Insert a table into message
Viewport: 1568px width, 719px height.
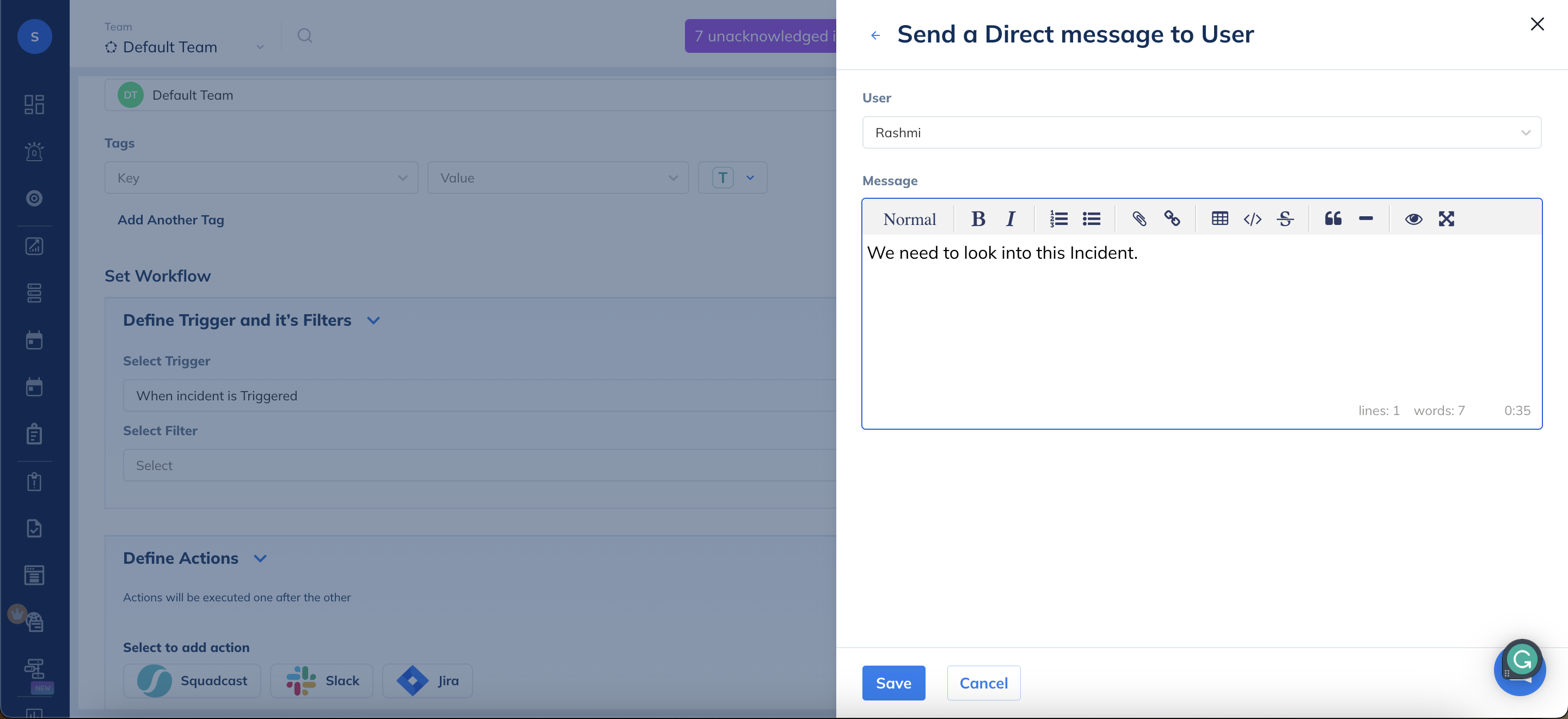pos(1219,218)
